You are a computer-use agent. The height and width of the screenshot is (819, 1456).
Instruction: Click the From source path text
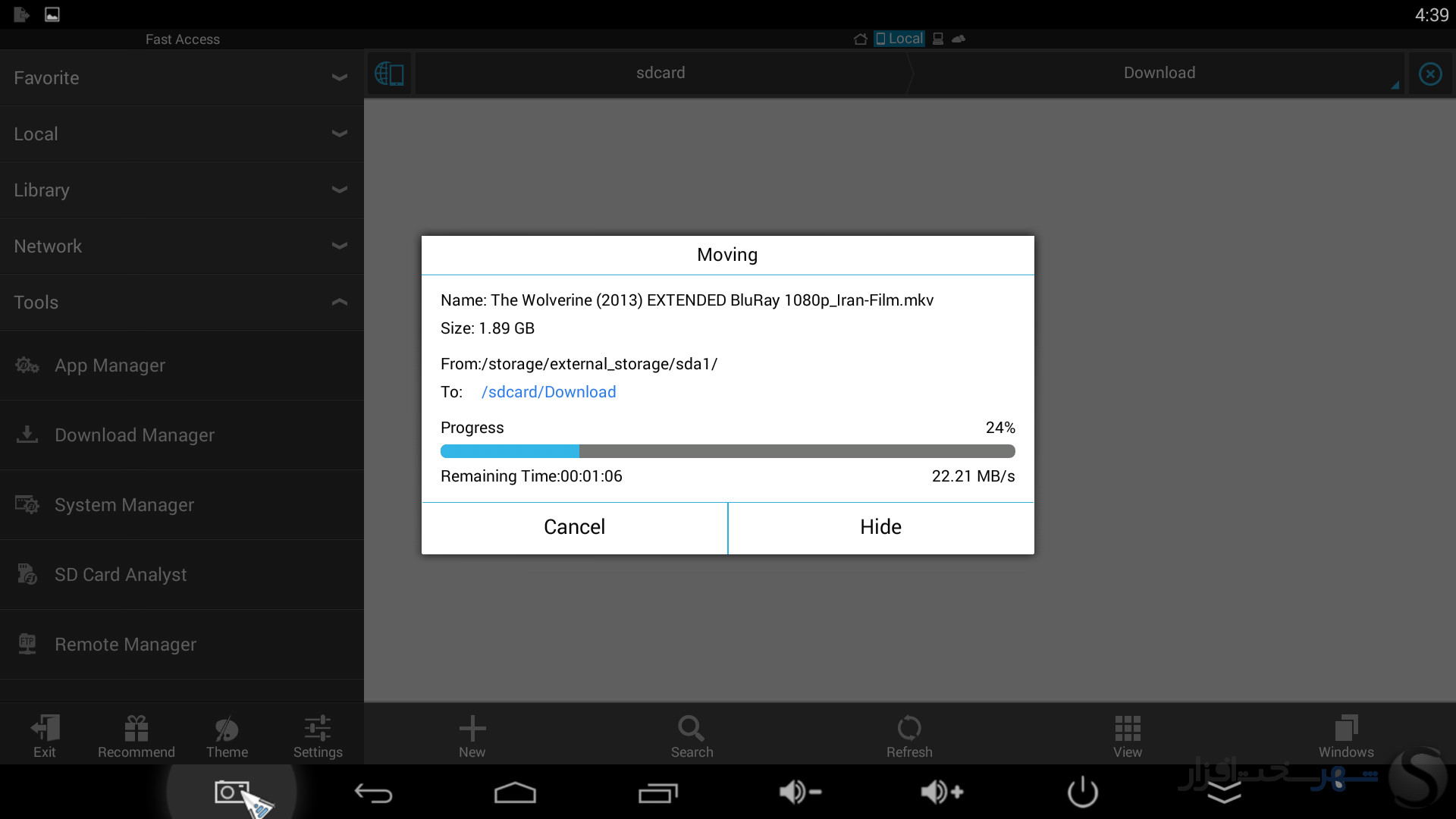tap(579, 364)
